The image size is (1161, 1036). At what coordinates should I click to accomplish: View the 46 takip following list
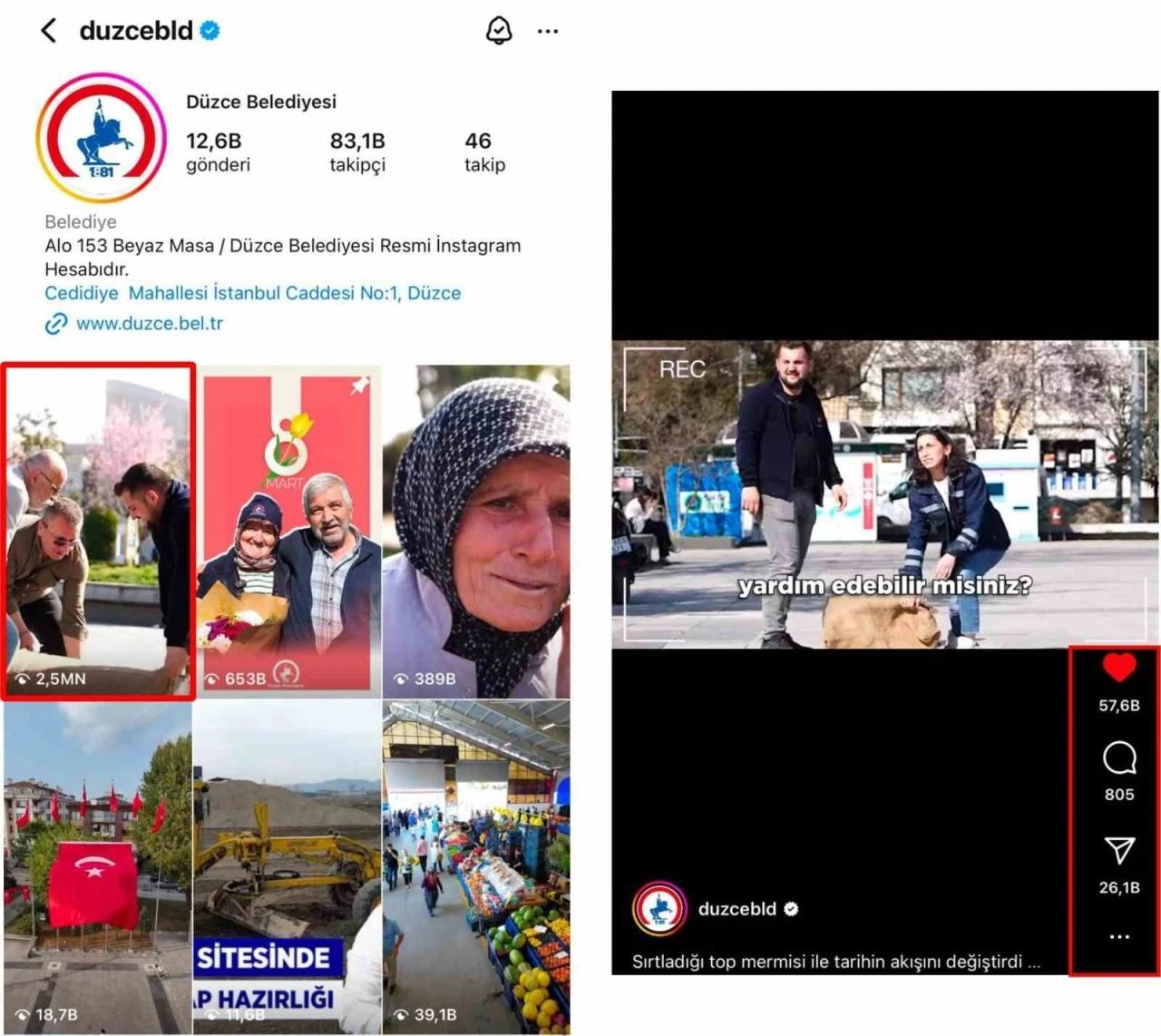pyautogui.click(x=484, y=151)
